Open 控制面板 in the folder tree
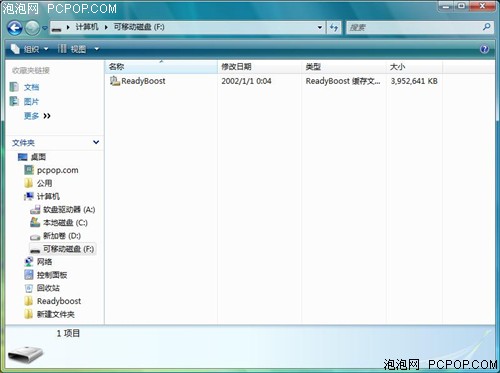 (x=52, y=275)
